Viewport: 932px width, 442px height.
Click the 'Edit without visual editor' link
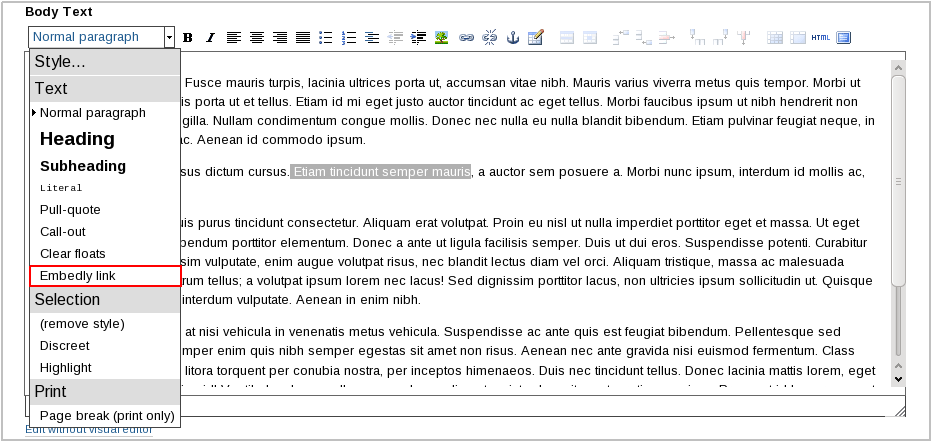(x=89, y=430)
